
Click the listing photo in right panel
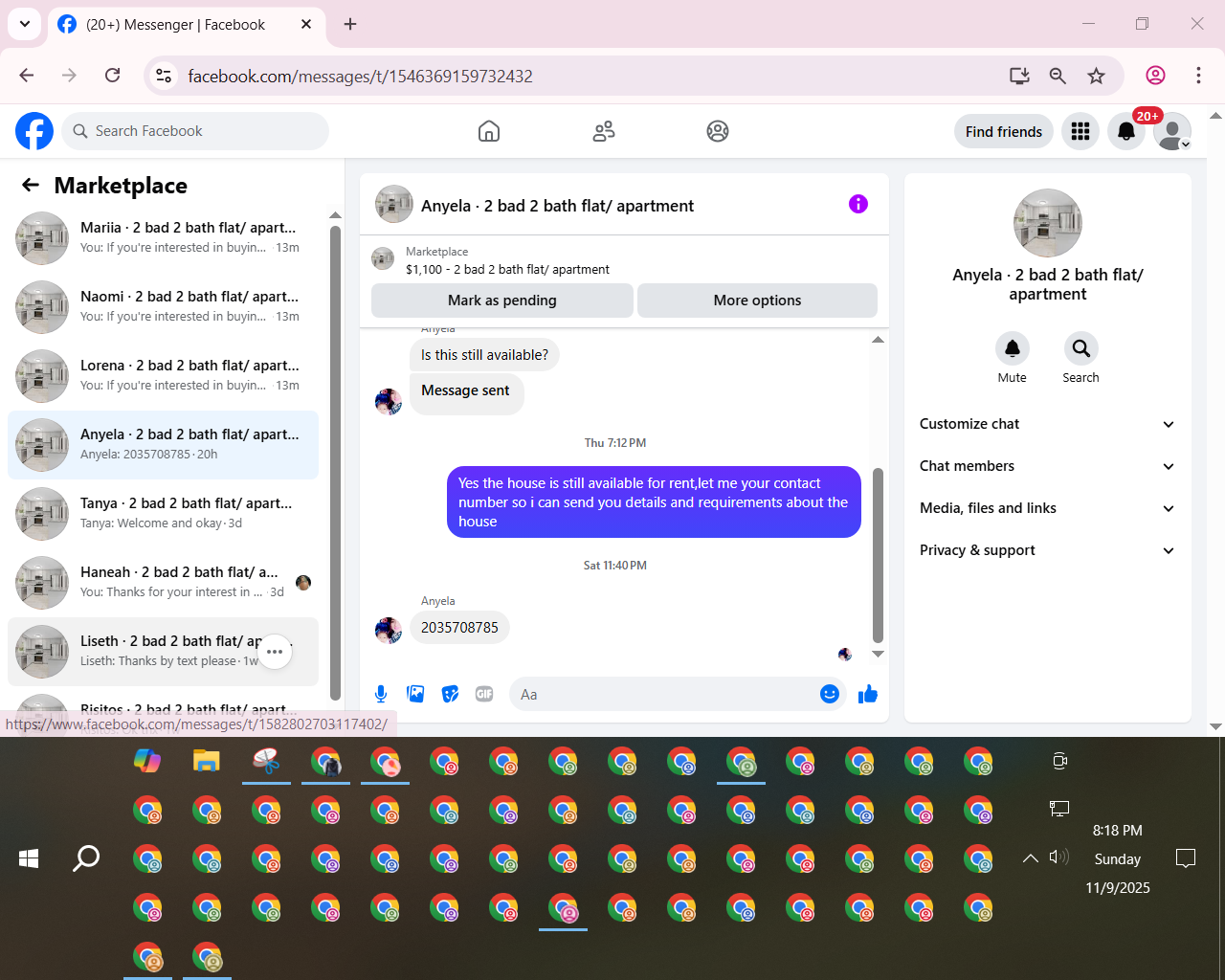point(1048,223)
